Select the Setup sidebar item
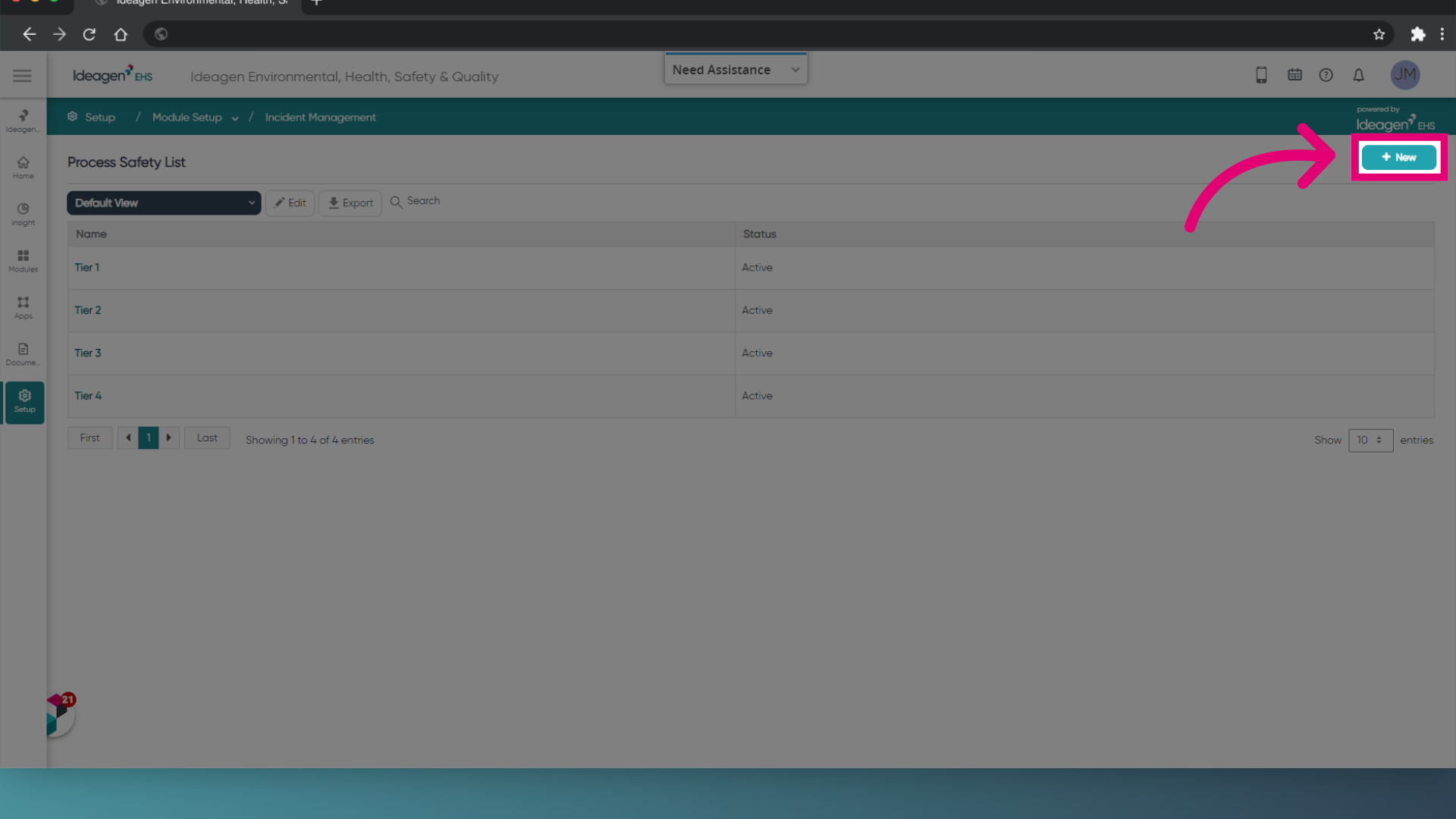1456x819 pixels. 24,402
